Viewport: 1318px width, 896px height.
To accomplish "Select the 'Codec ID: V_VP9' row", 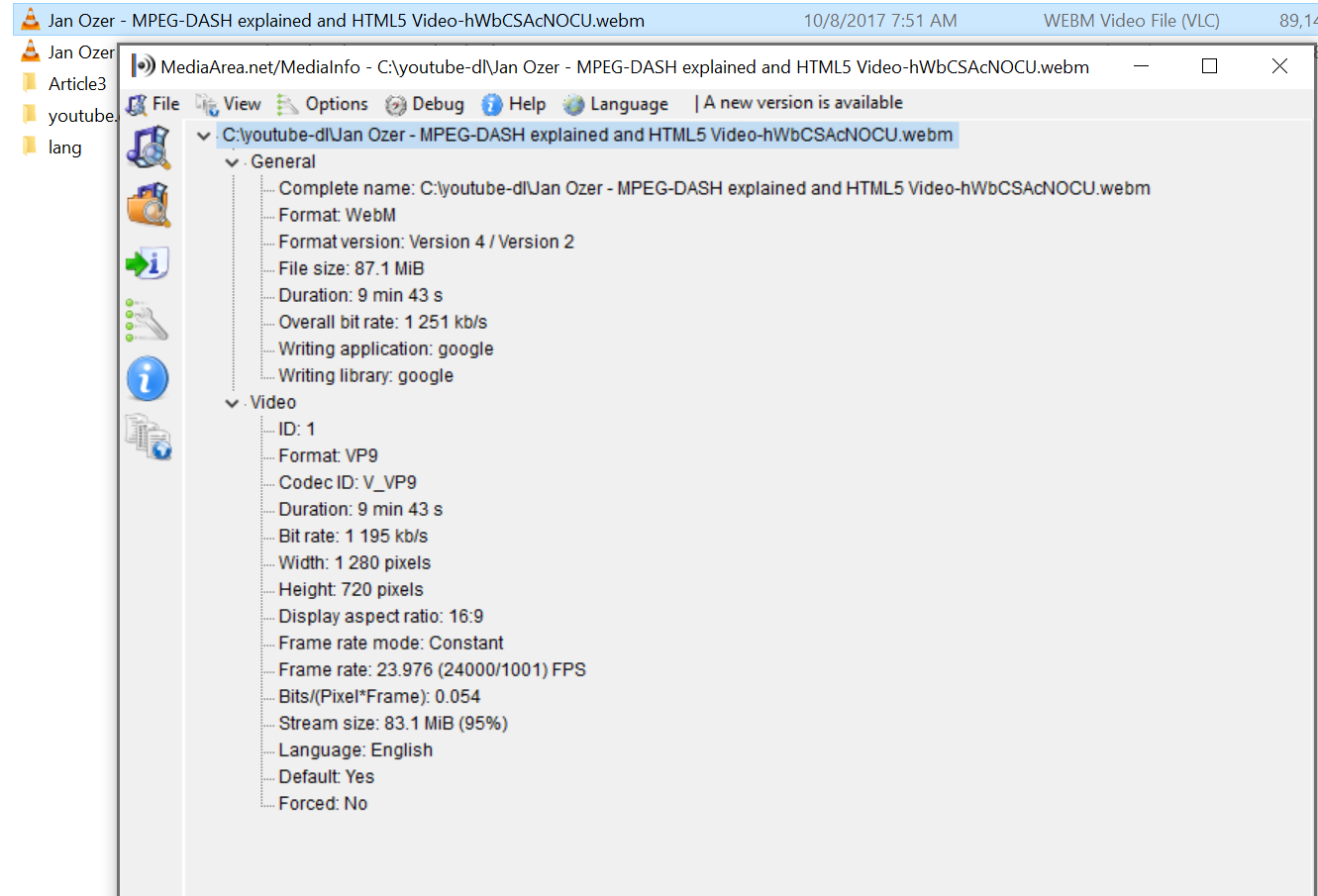I will (x=347, y=482).
